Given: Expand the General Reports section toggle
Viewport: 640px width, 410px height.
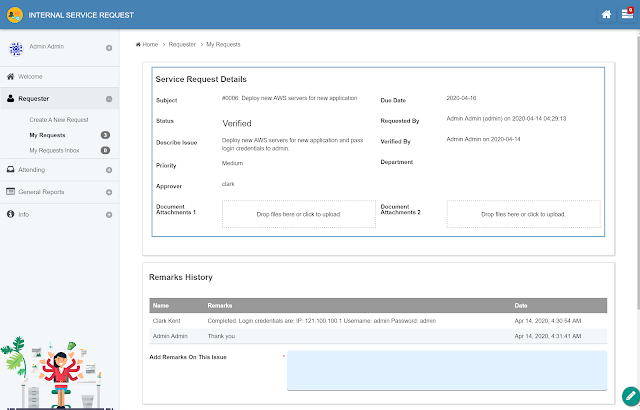Looking at the screenshot, I should [x=109, y=192].
